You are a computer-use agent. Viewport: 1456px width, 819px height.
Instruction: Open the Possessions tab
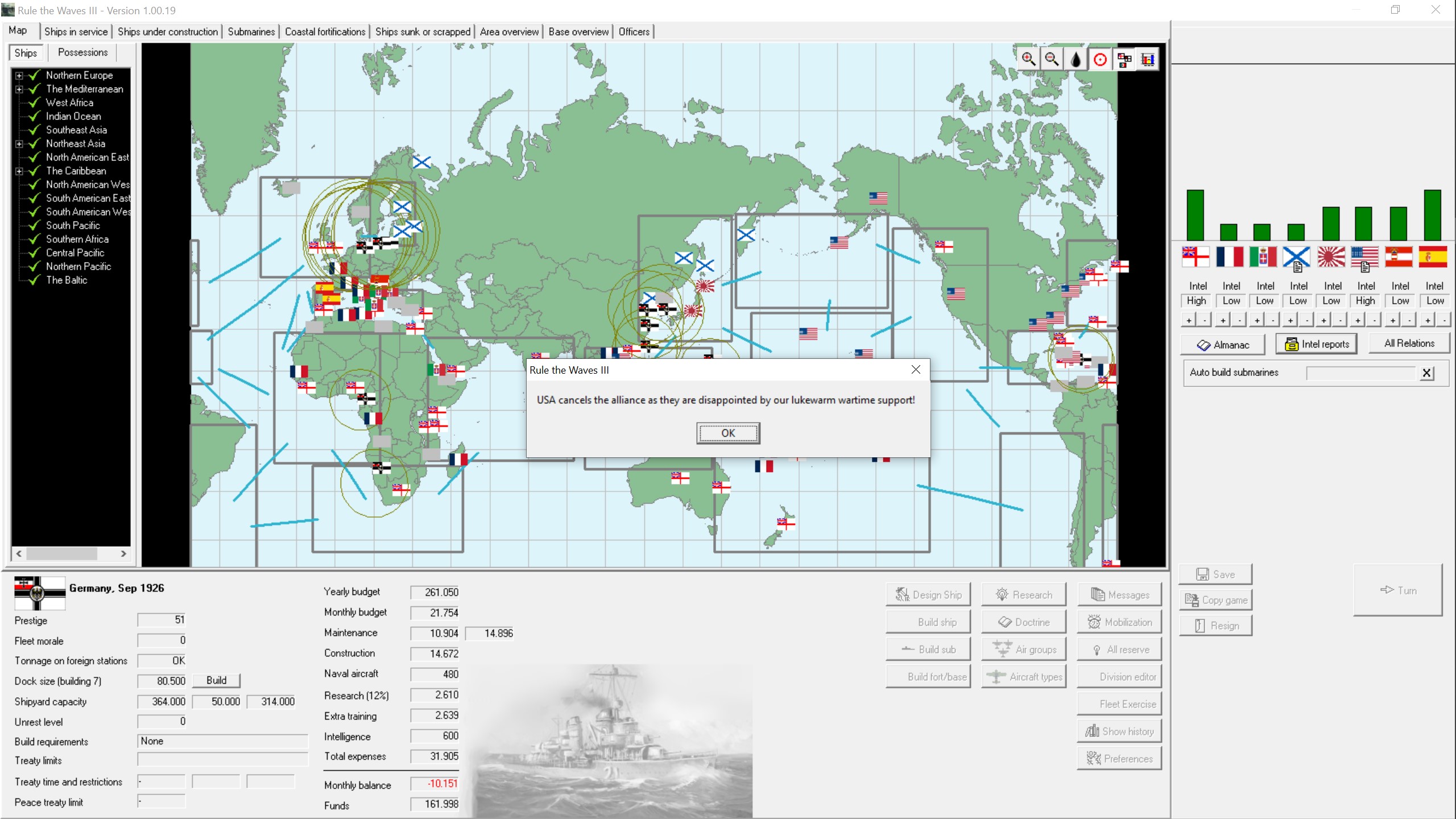(82, 52)
